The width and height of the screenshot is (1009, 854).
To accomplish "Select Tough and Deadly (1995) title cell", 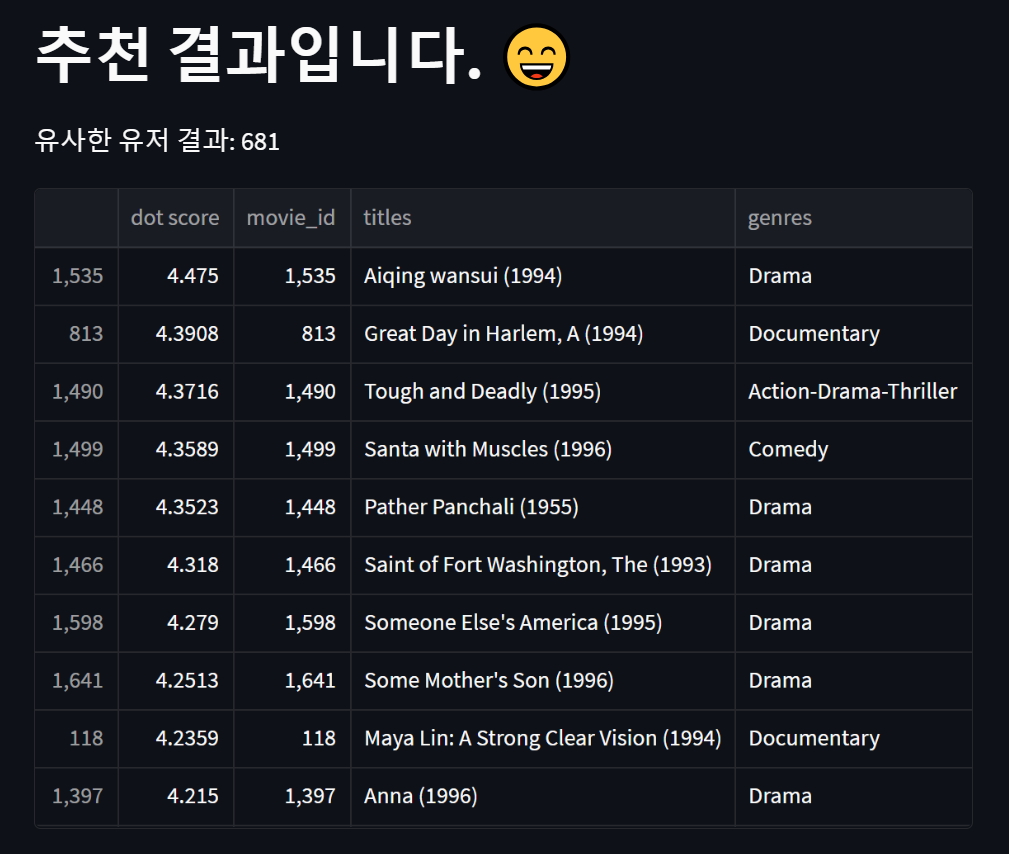I will [543, 392].
